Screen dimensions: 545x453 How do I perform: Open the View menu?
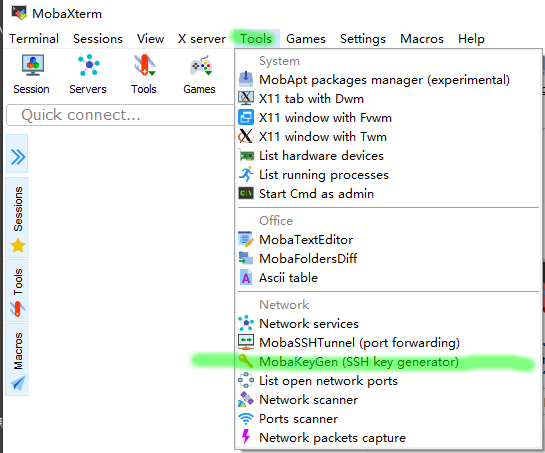150,39
